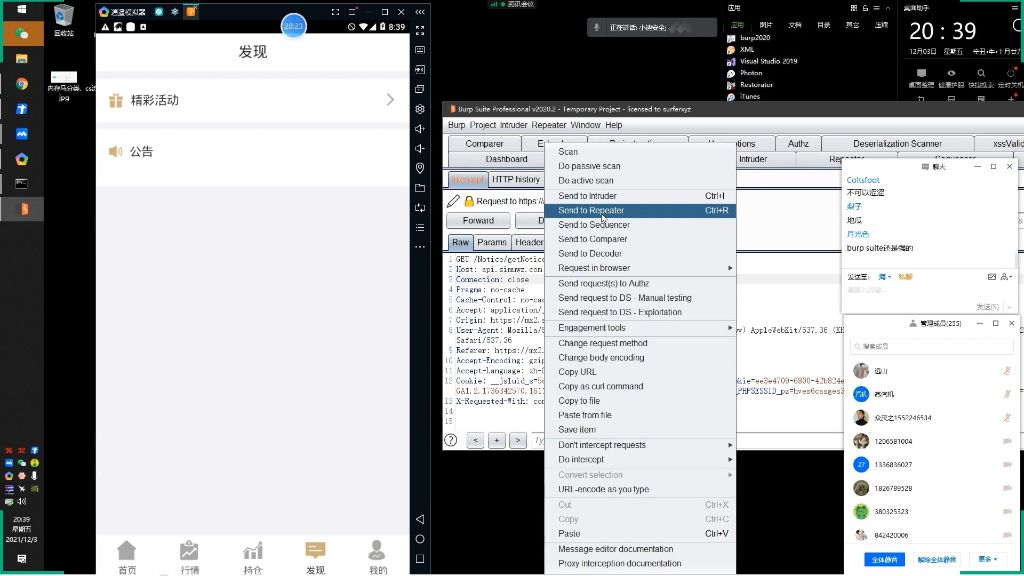Tap the 首页 home icon in phone app

(127, 551)
